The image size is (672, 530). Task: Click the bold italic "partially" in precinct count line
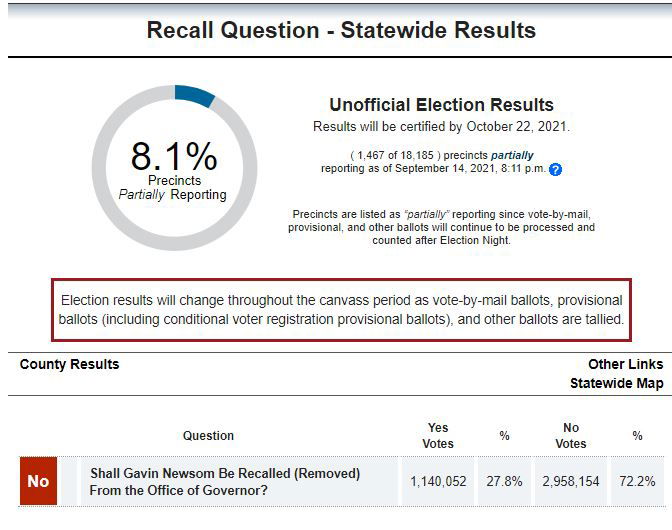(x=511, y=156)
